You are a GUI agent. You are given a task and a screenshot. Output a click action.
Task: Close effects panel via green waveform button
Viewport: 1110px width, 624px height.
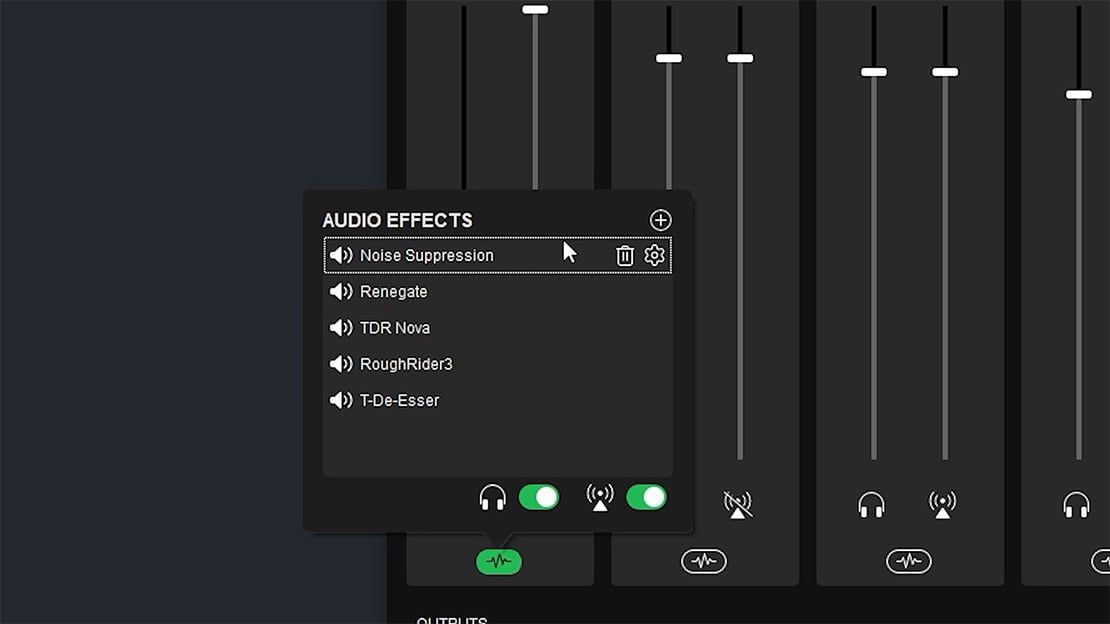(498, 562)
